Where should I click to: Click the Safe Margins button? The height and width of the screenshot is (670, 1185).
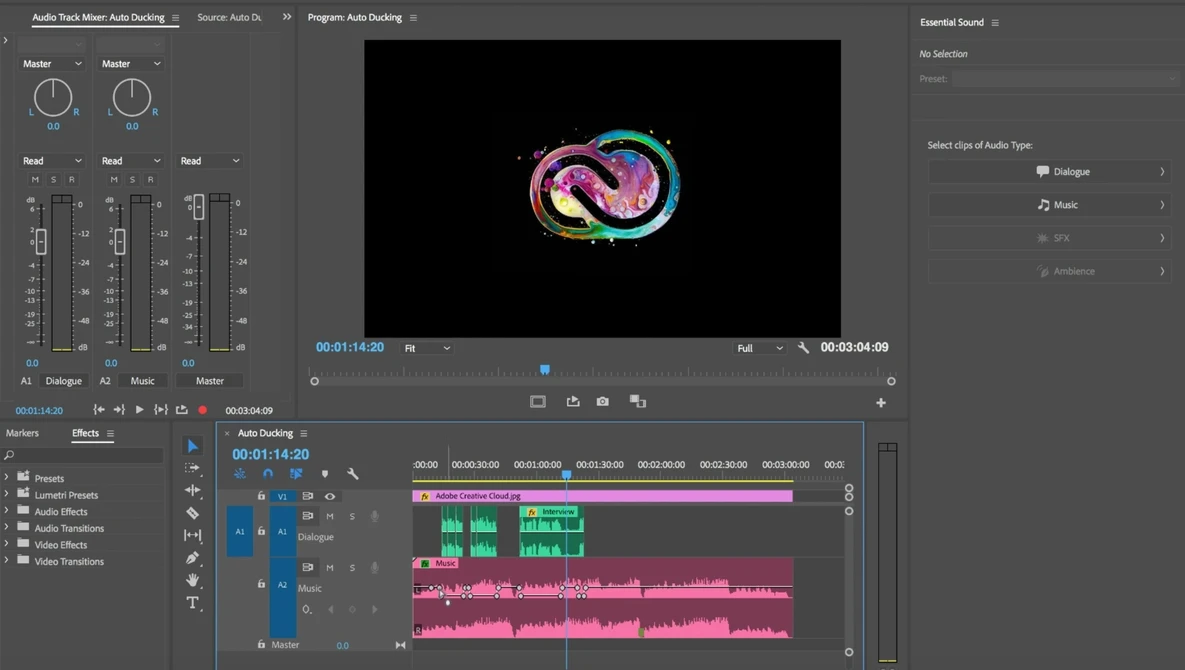point(537,401)
